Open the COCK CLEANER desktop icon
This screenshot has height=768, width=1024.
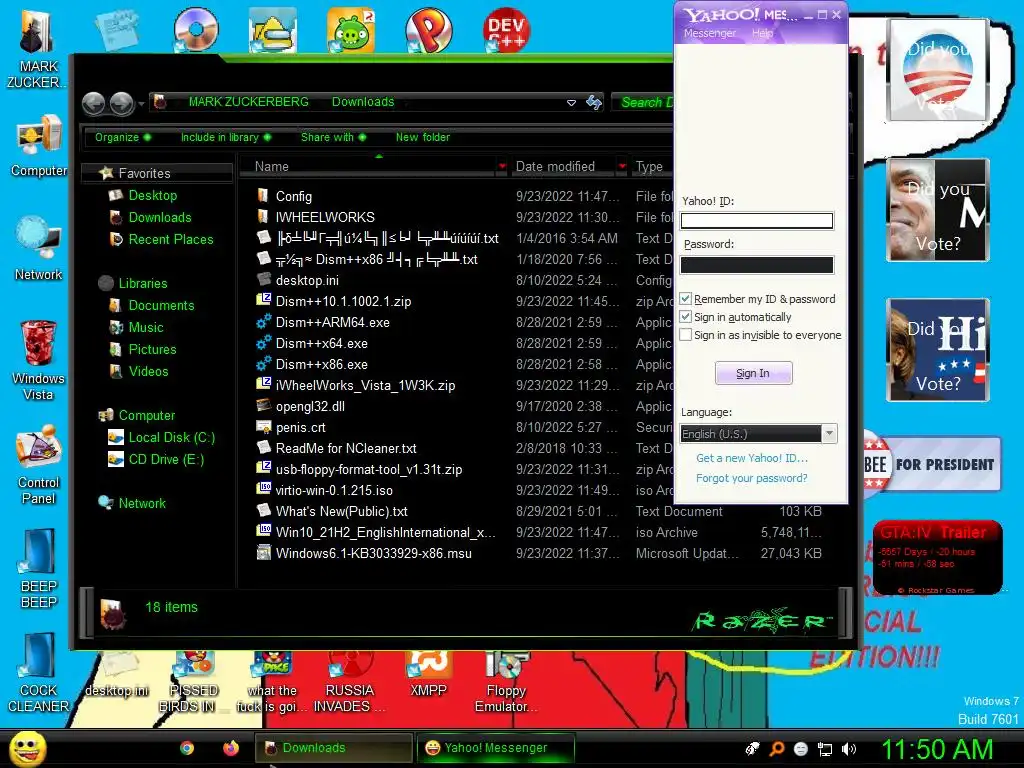click(x=39, y=673)
